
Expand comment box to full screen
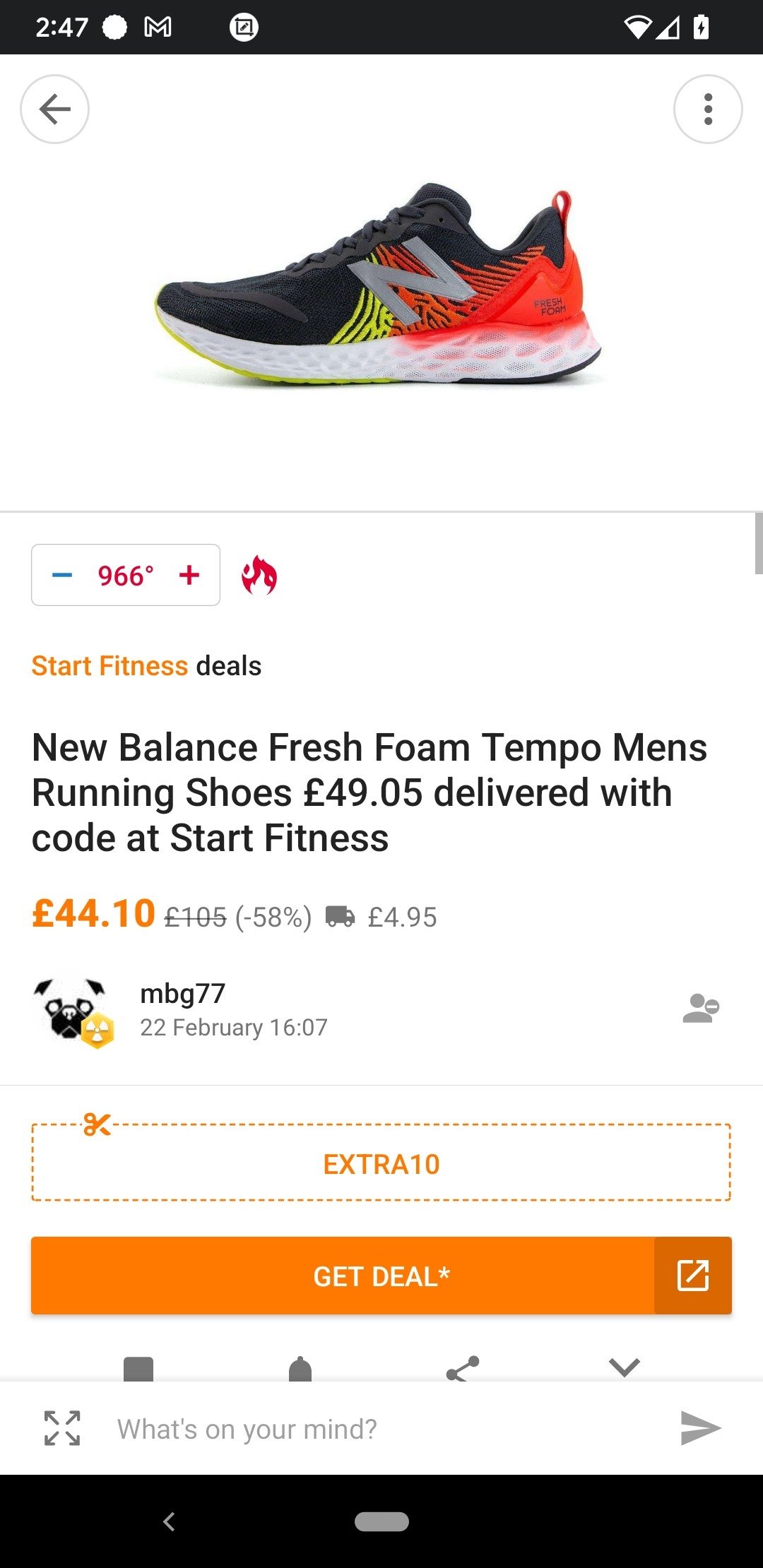point(62,1428)
